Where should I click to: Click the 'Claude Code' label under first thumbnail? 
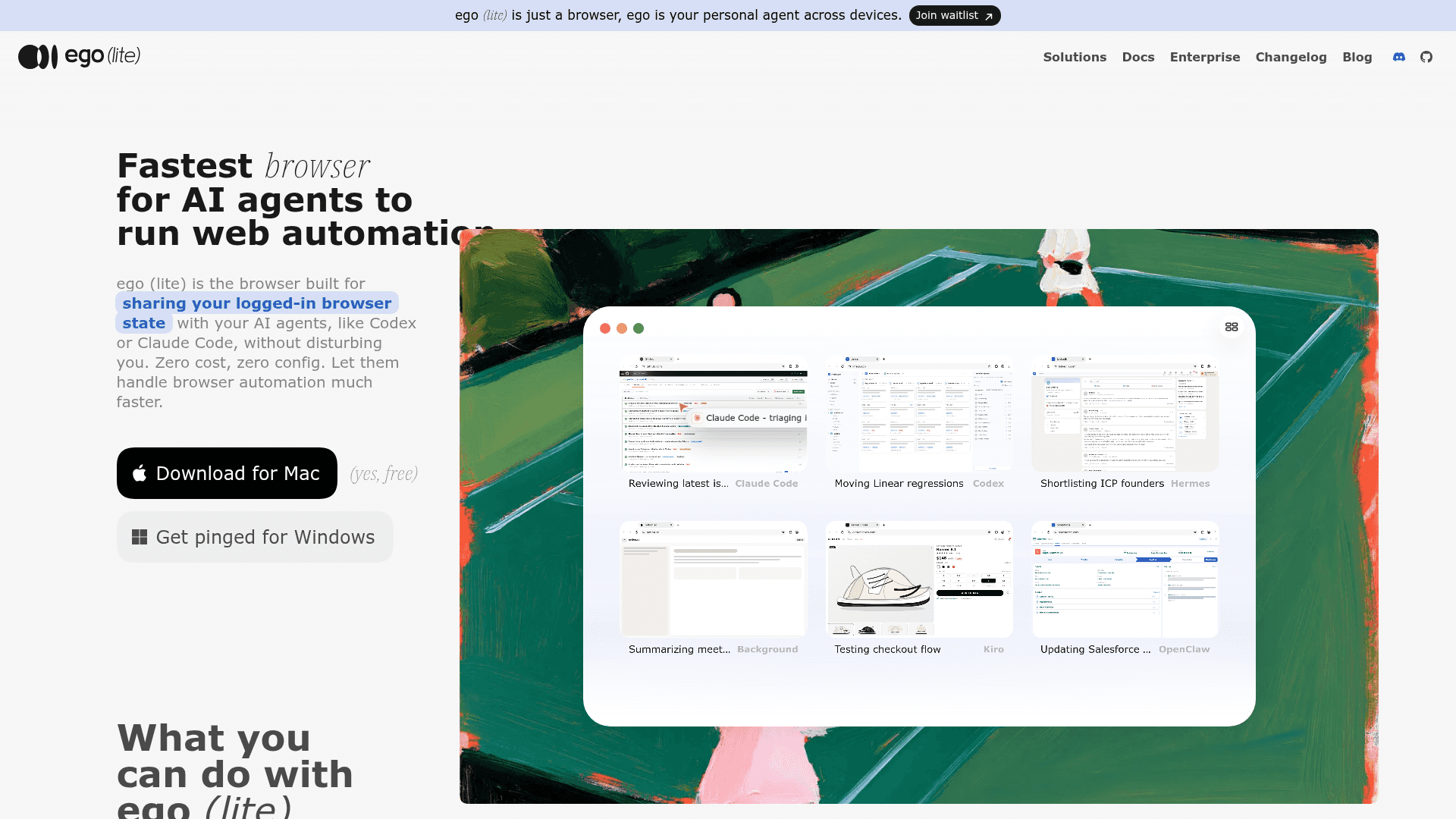[767, 484]
